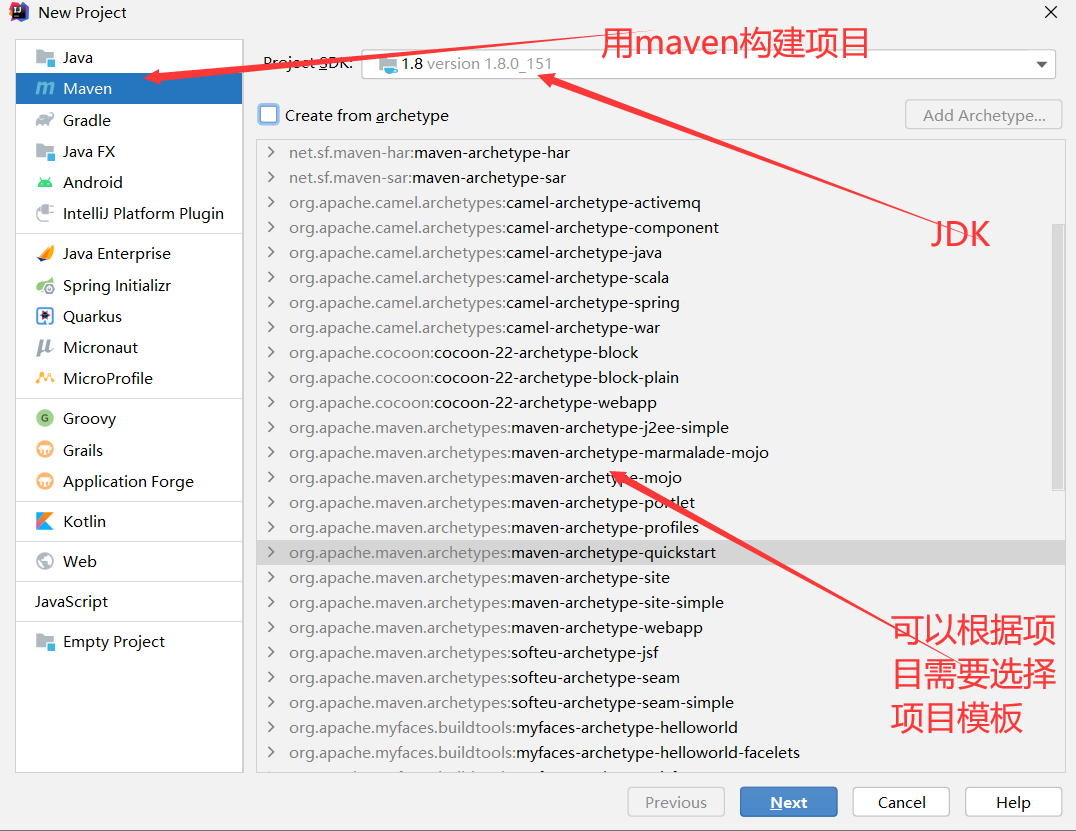Select cocoon-22-archetype-webapp row

661,402
